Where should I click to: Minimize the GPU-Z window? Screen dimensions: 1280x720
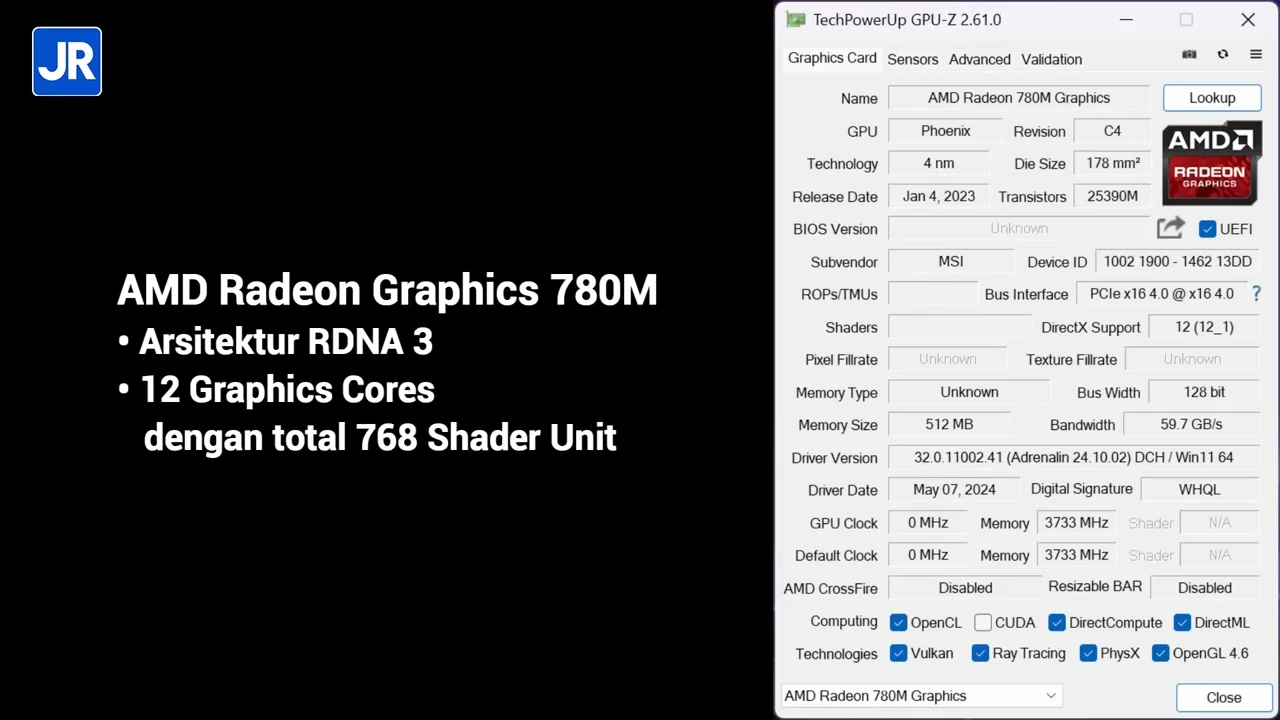(1126, 20)
